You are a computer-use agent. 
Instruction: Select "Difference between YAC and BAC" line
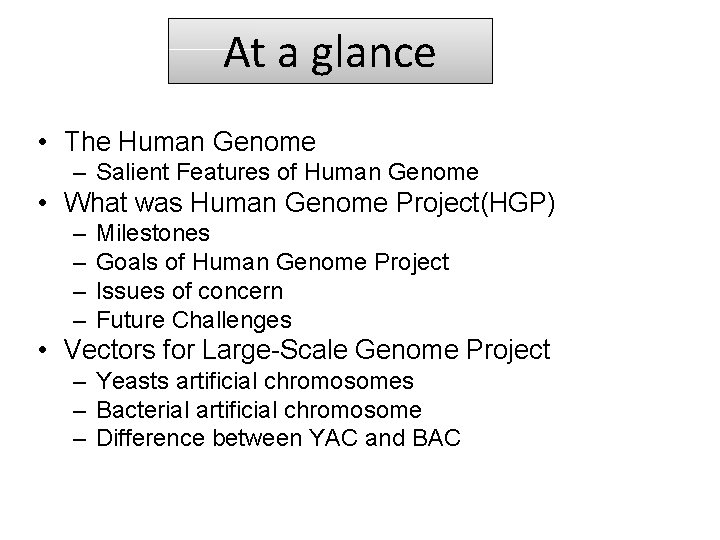click(278, 438)
